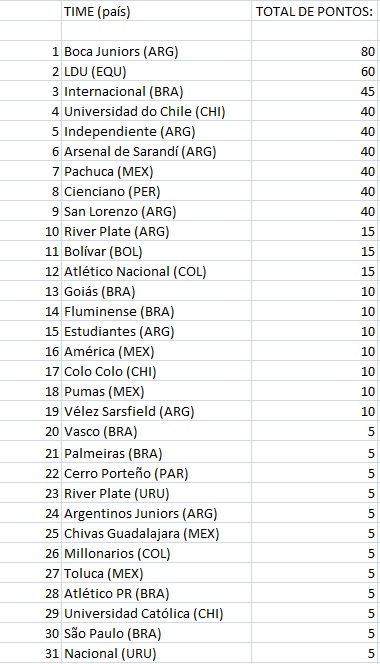Screen dimensions: 380x664
Task: Select the Universidad do Chile (CHI) cell
Action: click(156, 111)
